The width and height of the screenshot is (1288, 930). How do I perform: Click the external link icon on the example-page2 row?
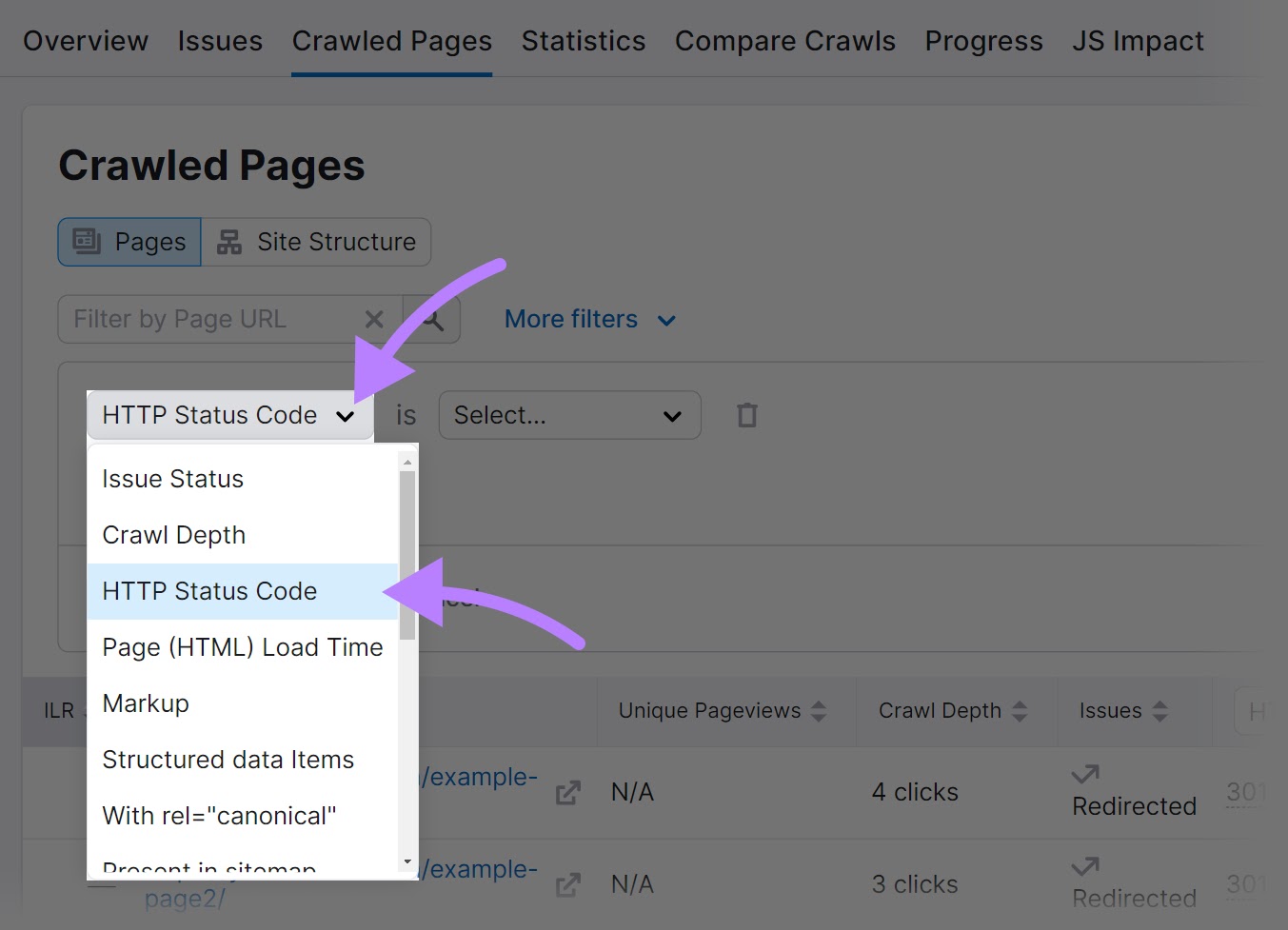pos(566,884)
